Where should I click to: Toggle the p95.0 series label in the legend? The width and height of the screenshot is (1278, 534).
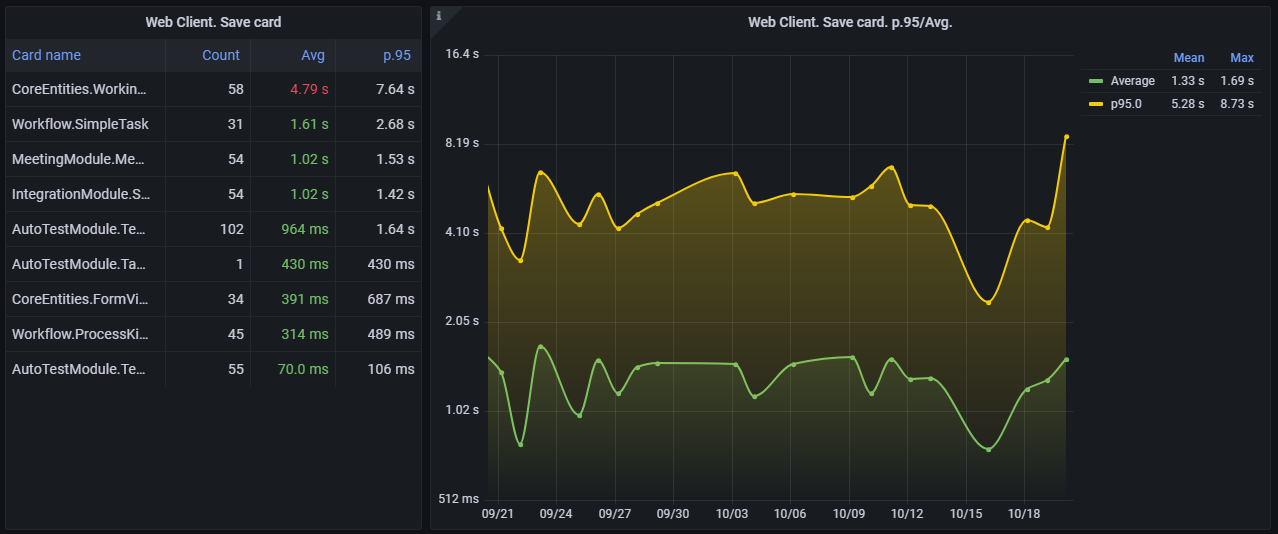pyautogui.click(x=1126, y=104)
